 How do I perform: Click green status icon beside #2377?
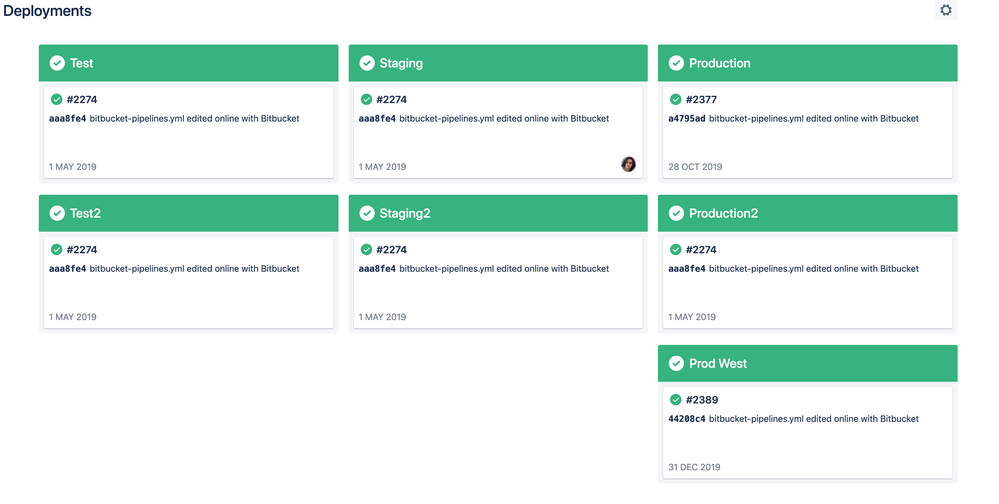(x=675, y=99)
